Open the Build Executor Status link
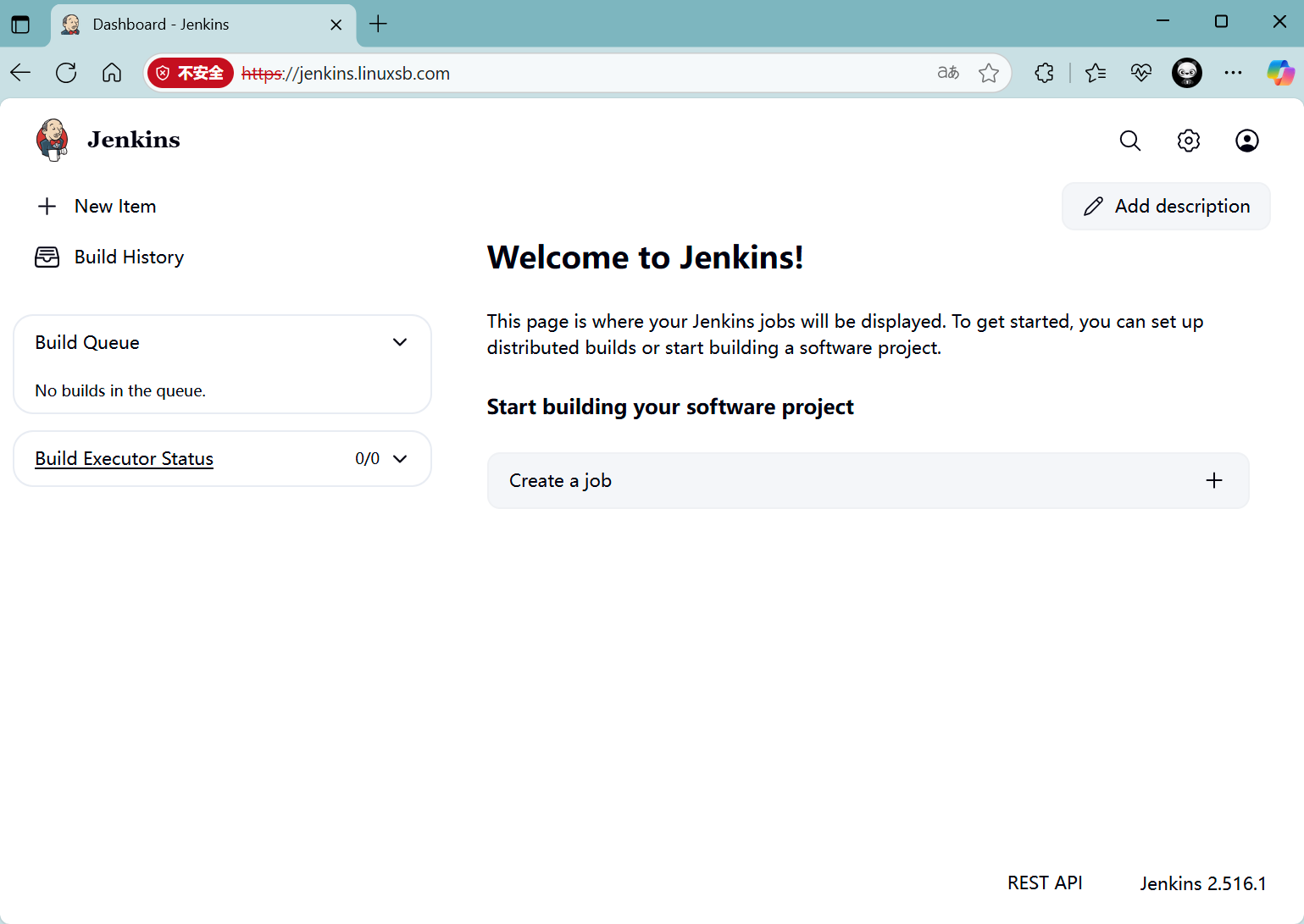 (x=124, y=459)
